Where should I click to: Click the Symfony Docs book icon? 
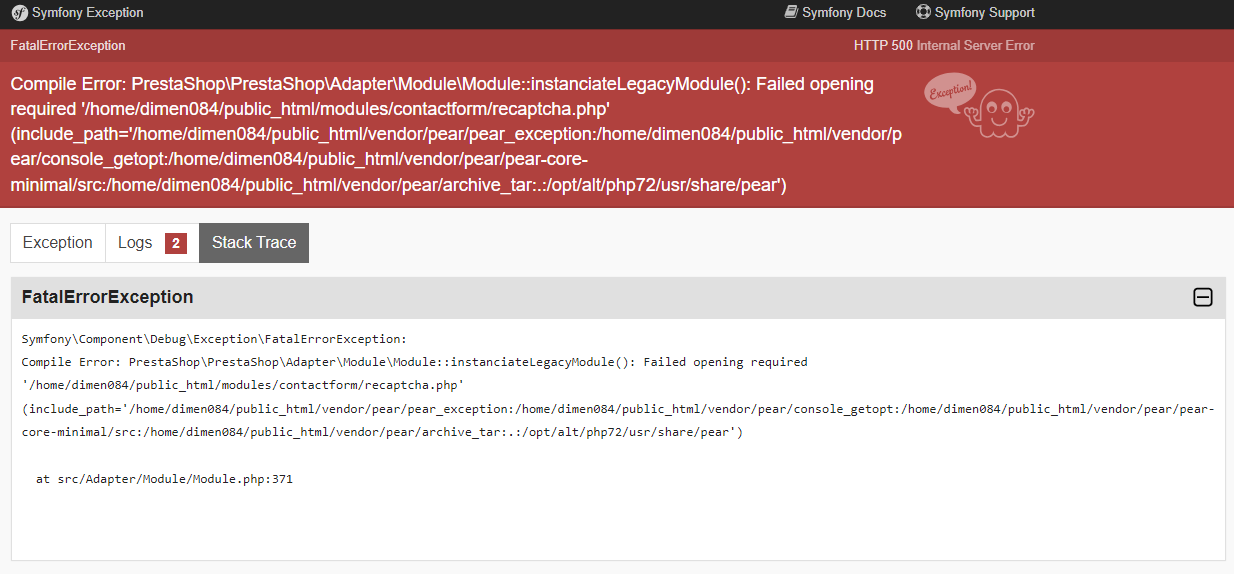(x=791, y=12)
